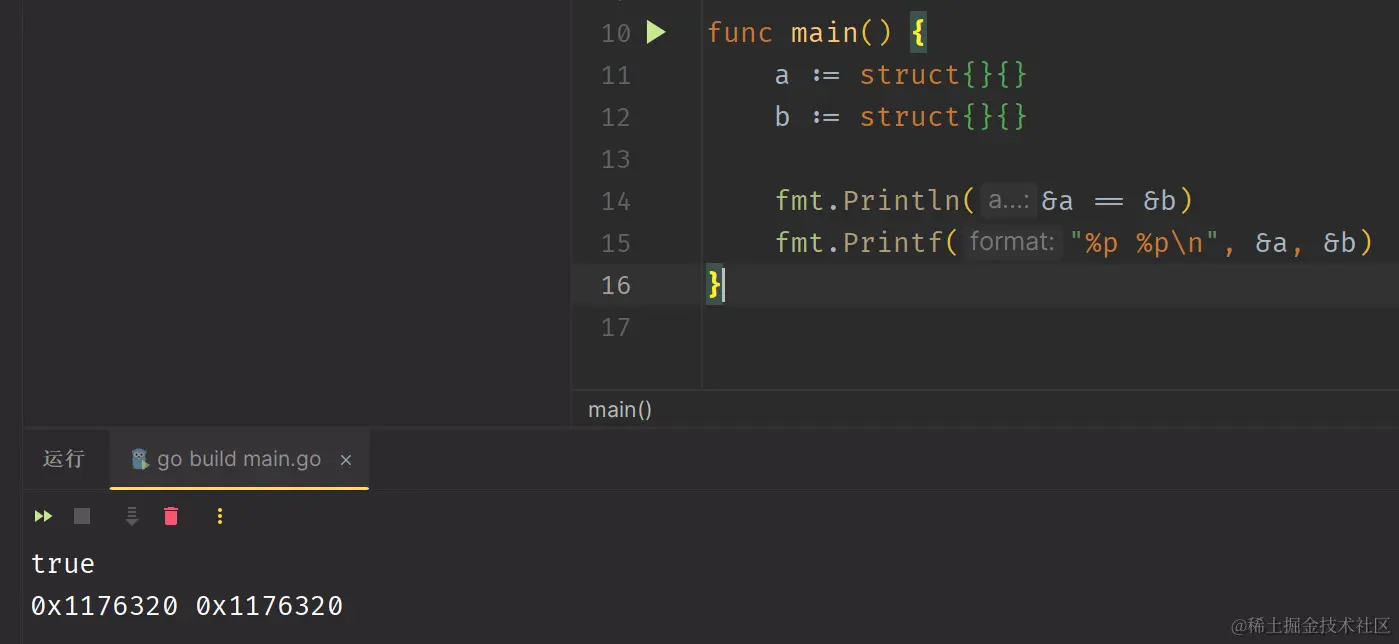
Task: Select the go build main.go tab
Action: click(x=240, y=459)
